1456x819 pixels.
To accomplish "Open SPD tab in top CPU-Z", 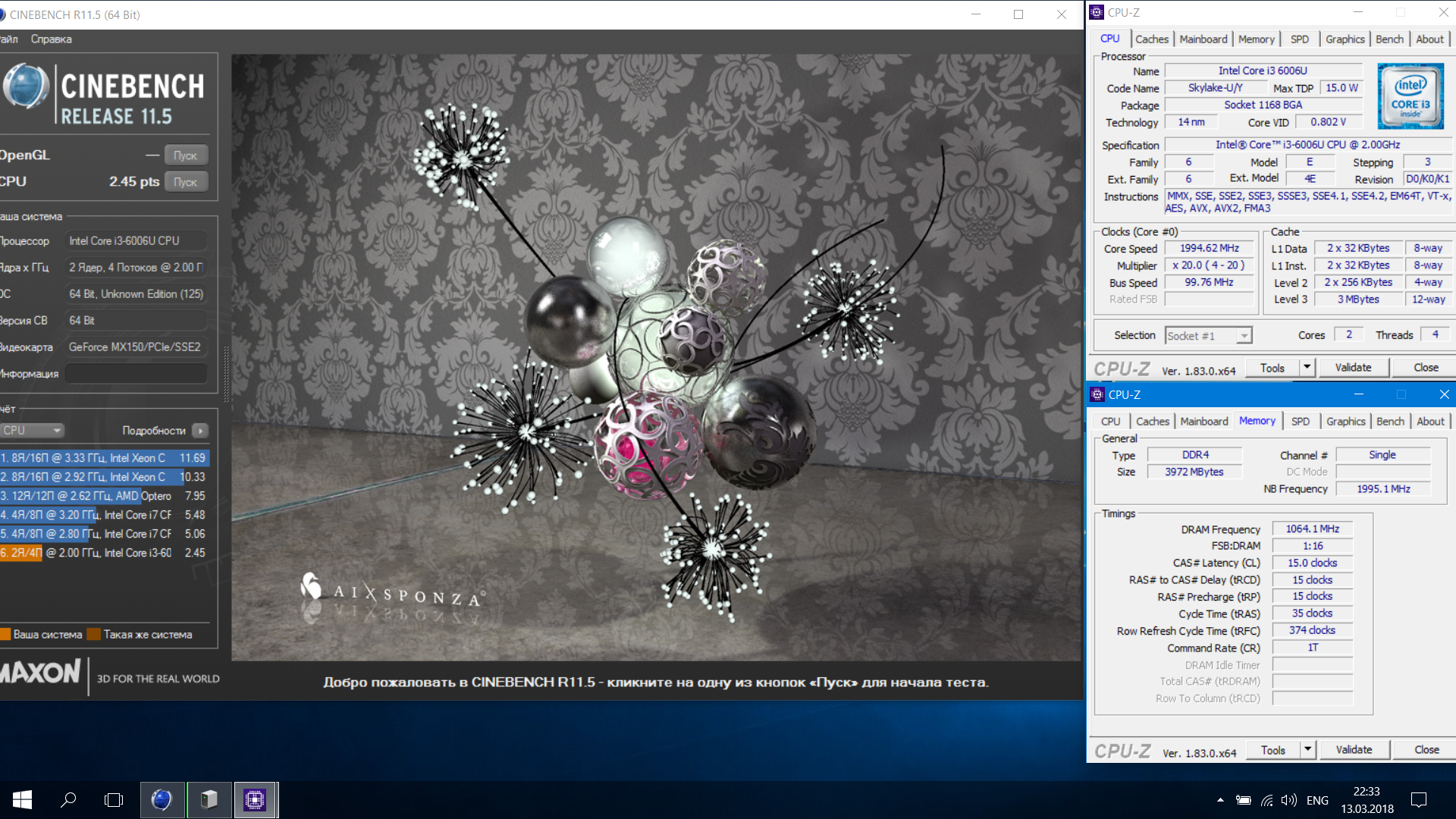I will pos(1300,39).
